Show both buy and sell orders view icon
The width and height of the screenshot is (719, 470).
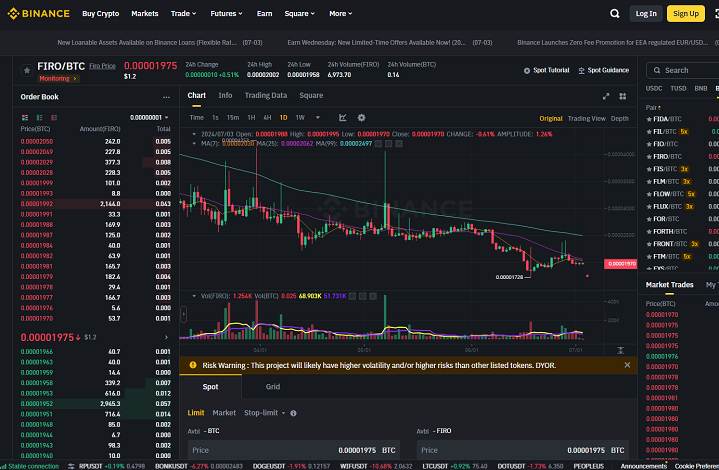click(x=25, y=118)
